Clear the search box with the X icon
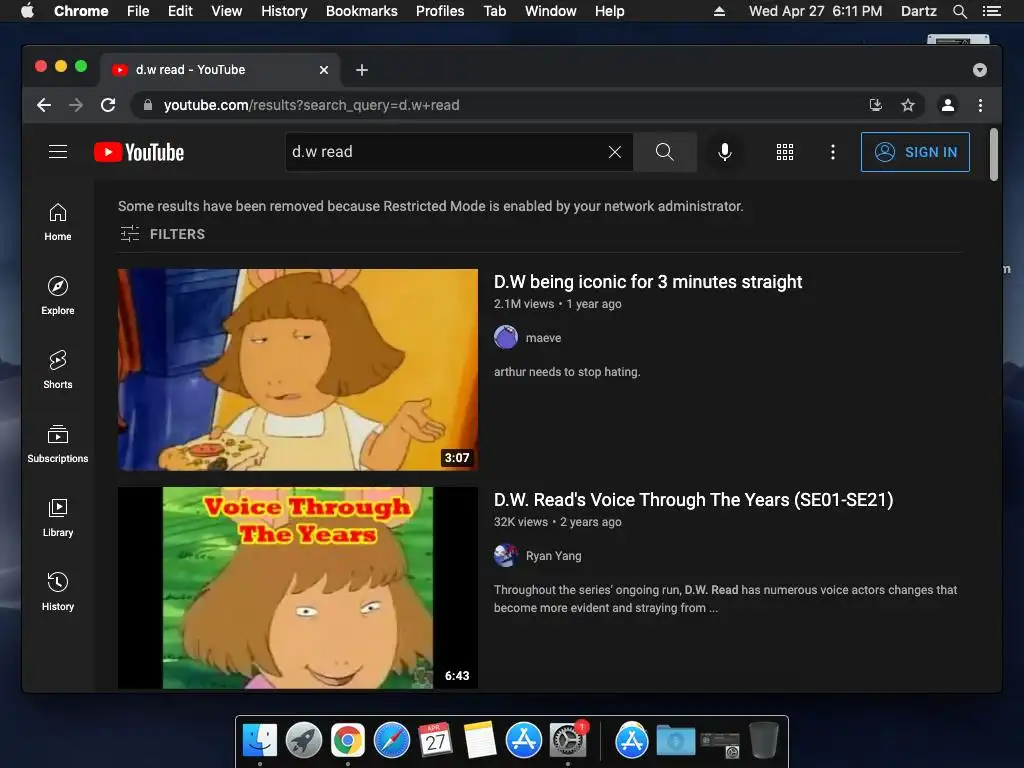 click(x=615, y=152)
